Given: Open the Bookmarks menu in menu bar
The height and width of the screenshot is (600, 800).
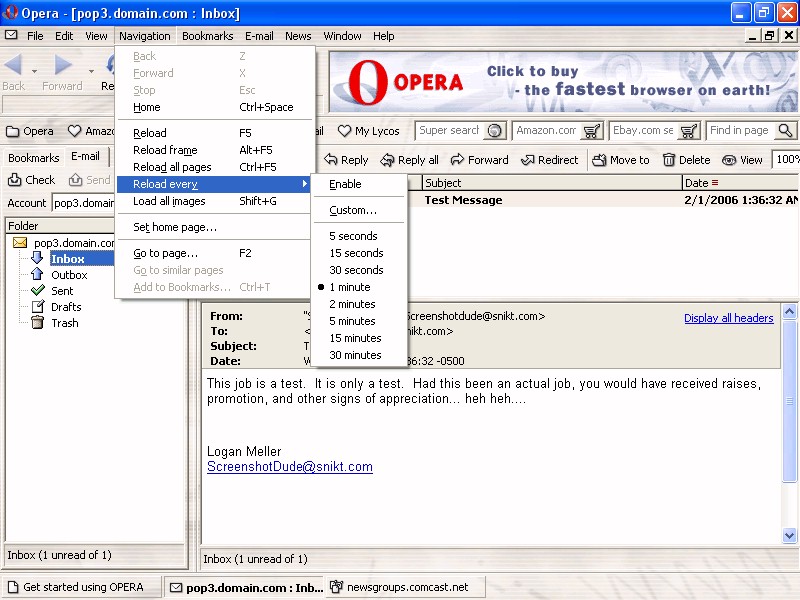Looking at the screenshot, I should (x=207, y=36).
